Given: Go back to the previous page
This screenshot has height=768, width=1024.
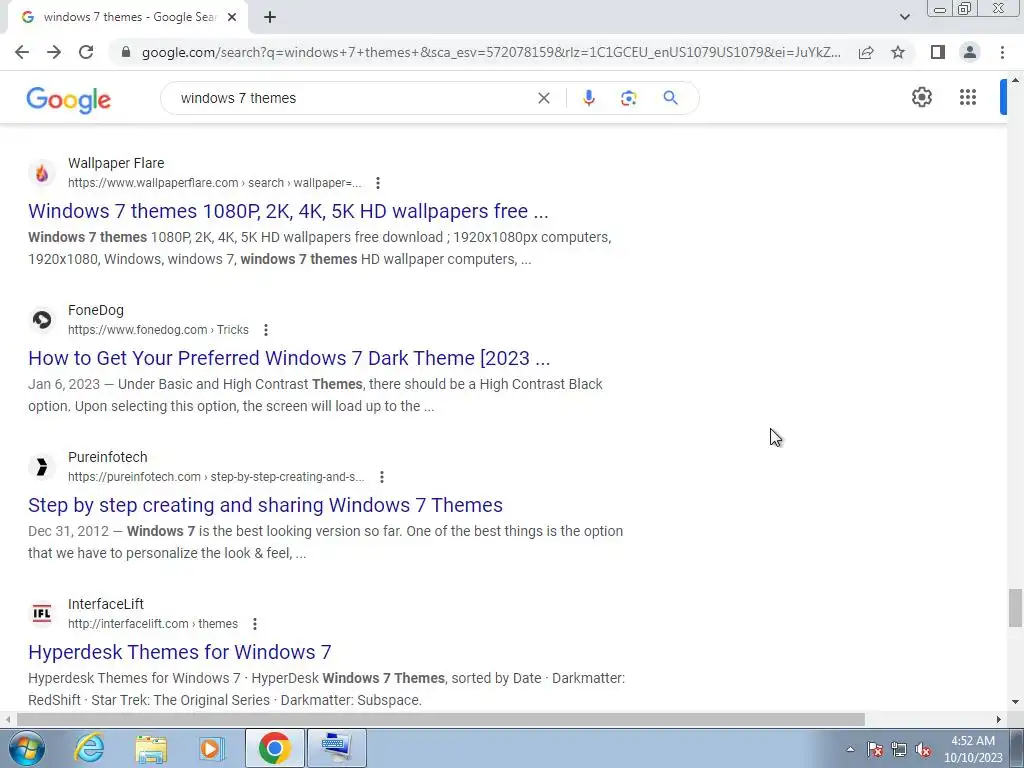Looking at the screenshot, I should pos(22,52).
